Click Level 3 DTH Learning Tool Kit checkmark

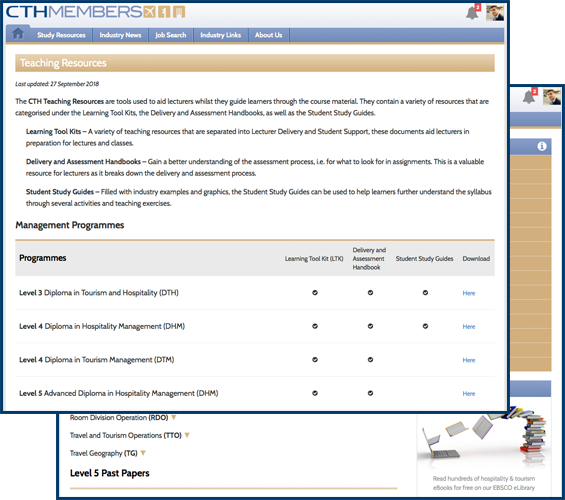[315, 293]
